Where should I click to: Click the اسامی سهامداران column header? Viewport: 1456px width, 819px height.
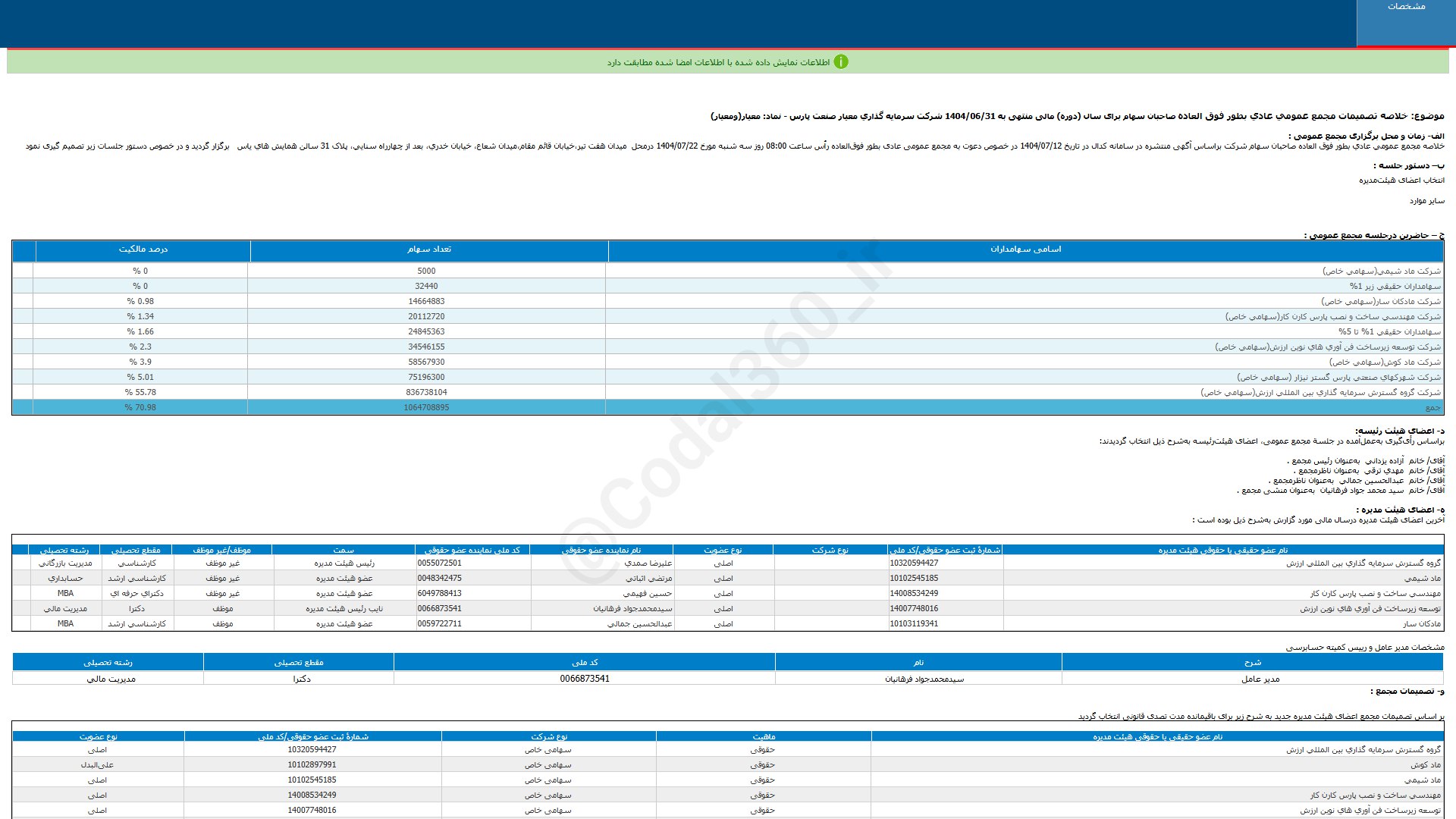1025,249
